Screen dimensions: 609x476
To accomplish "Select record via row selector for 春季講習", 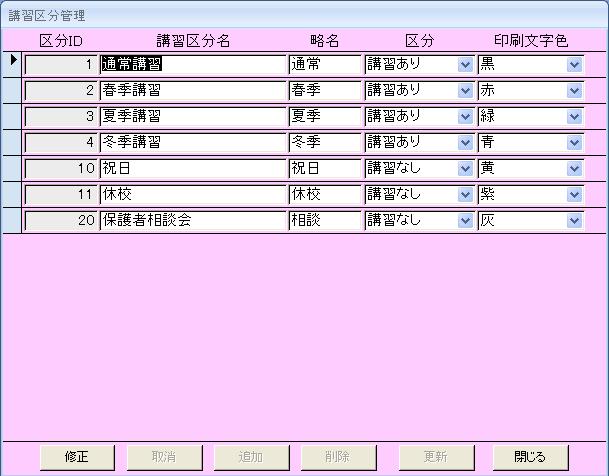I will click(12, 90).
